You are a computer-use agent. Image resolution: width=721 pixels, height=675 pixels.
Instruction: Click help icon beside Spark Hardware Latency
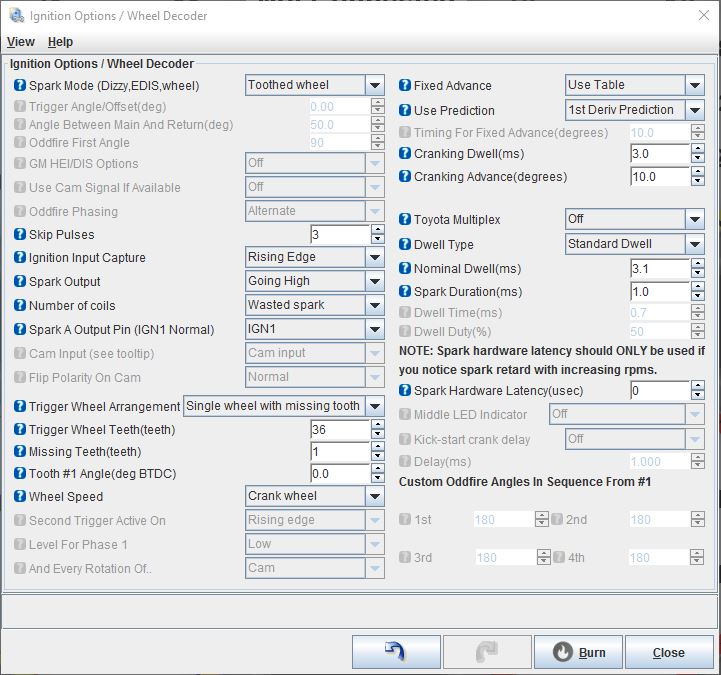405,390
